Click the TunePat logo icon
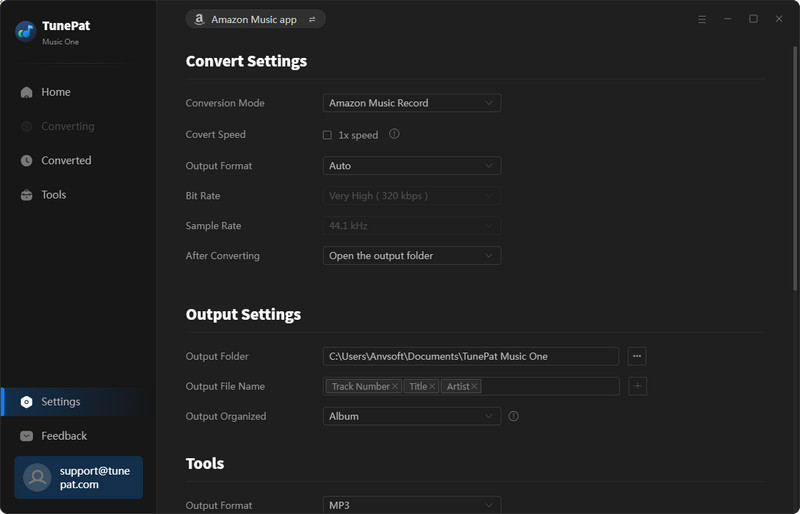This screenshot has height=514, width=800. click(26, 32)
